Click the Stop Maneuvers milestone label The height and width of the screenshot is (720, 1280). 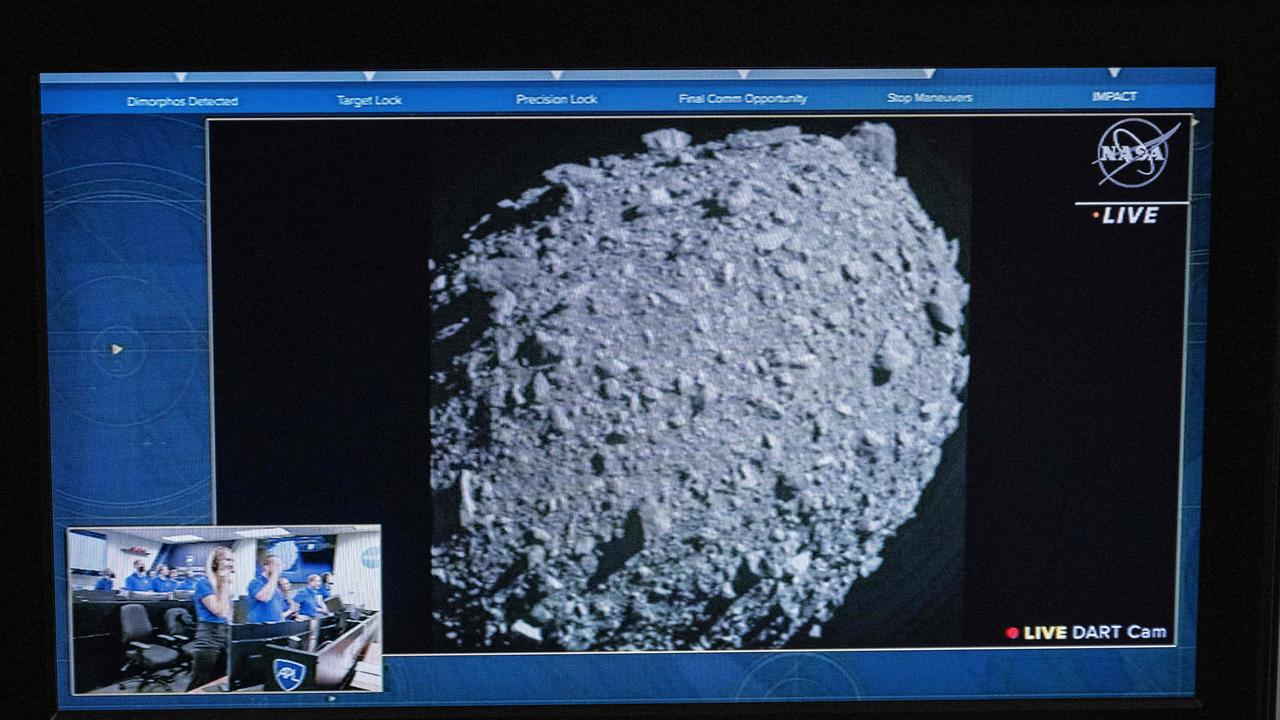(929, 98)
